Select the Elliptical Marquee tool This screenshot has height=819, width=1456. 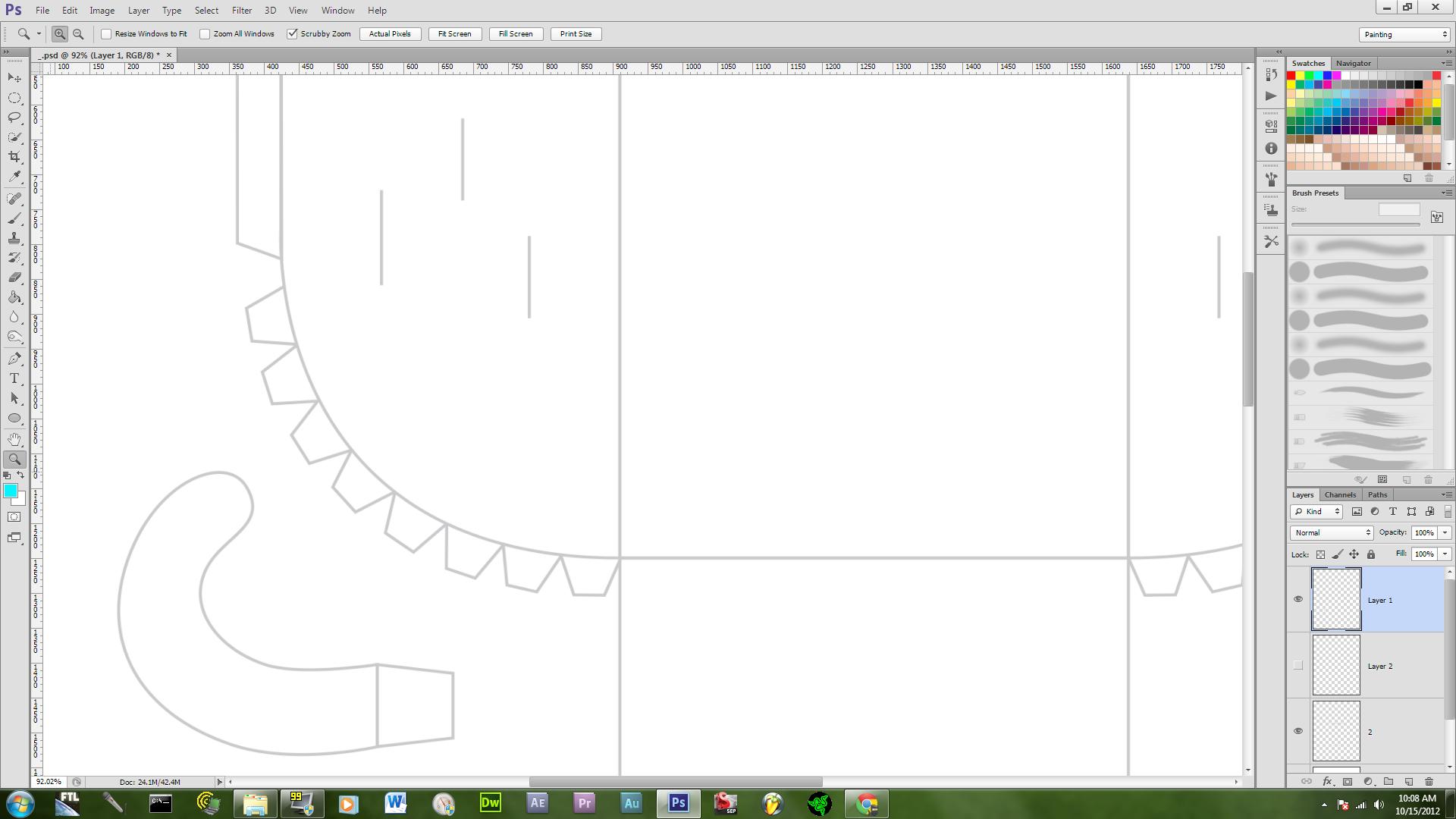(14, 98)
